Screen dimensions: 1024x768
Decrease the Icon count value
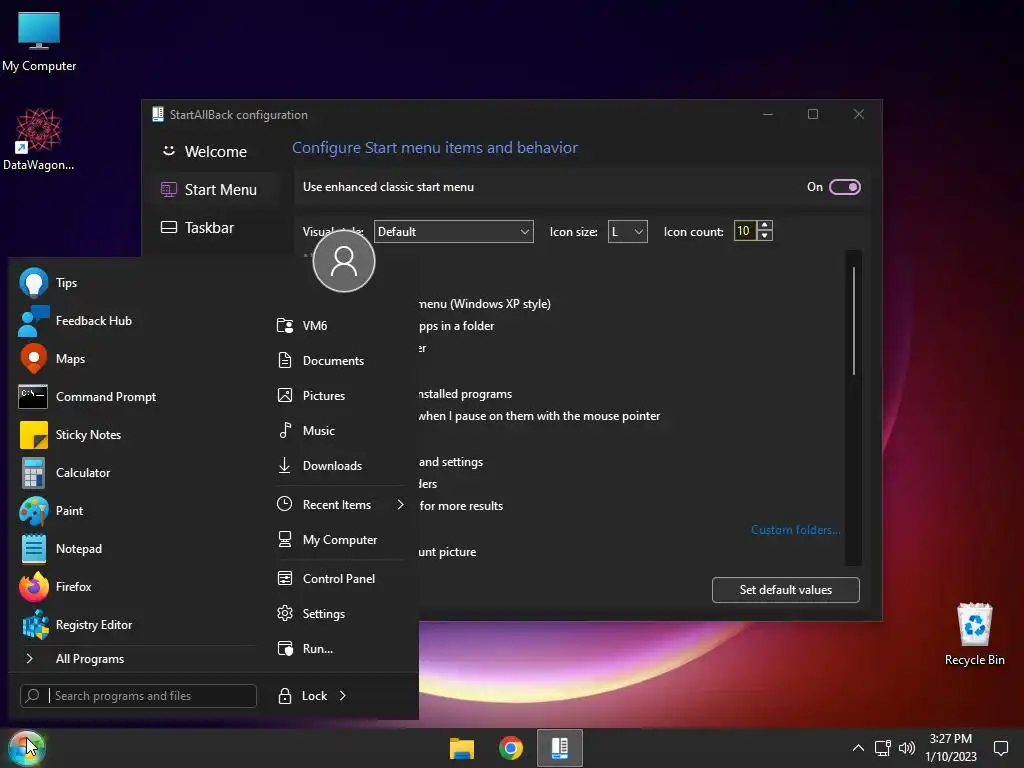(x=764, y=236)
